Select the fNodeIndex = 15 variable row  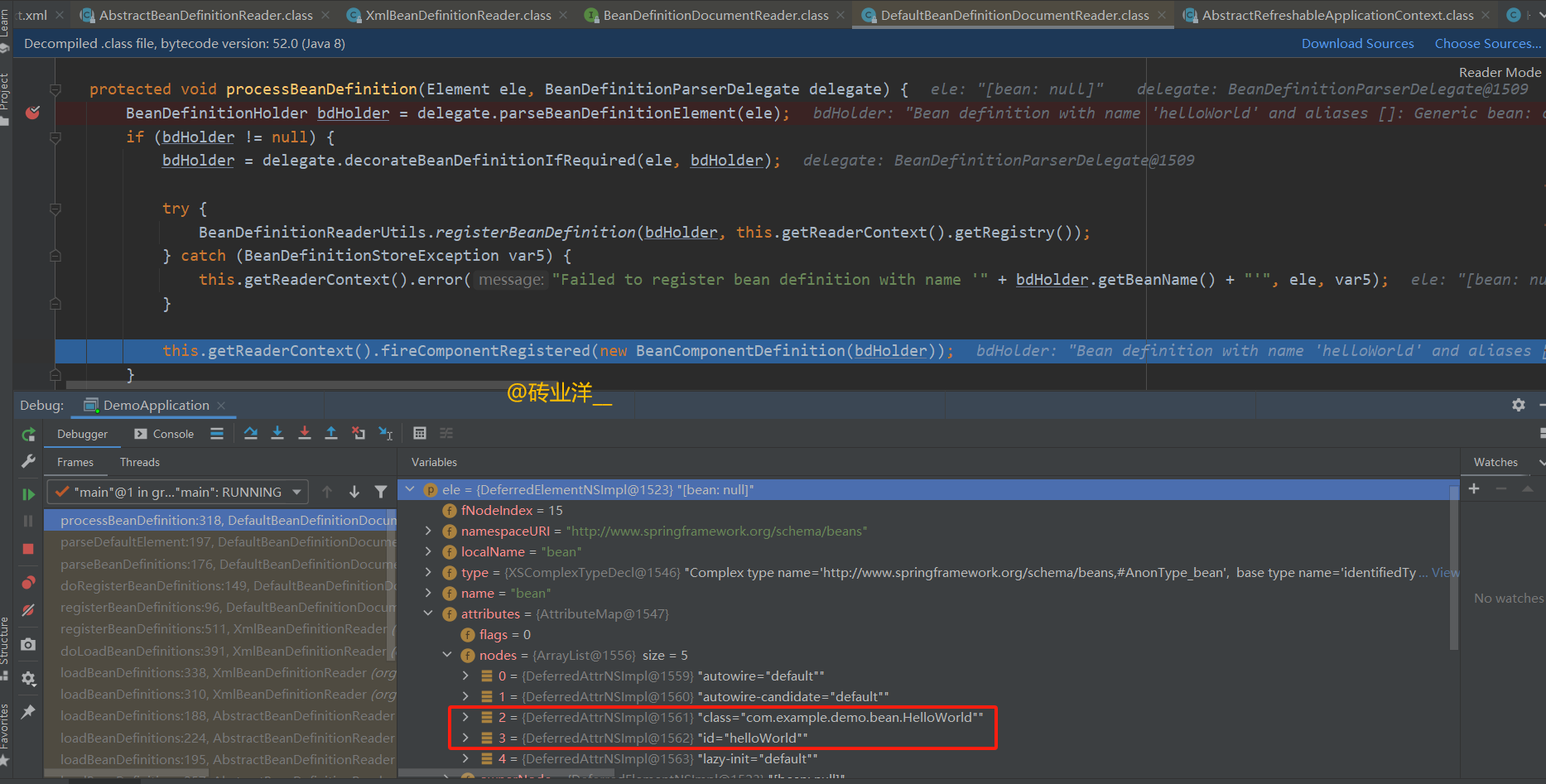coord(927,510)
